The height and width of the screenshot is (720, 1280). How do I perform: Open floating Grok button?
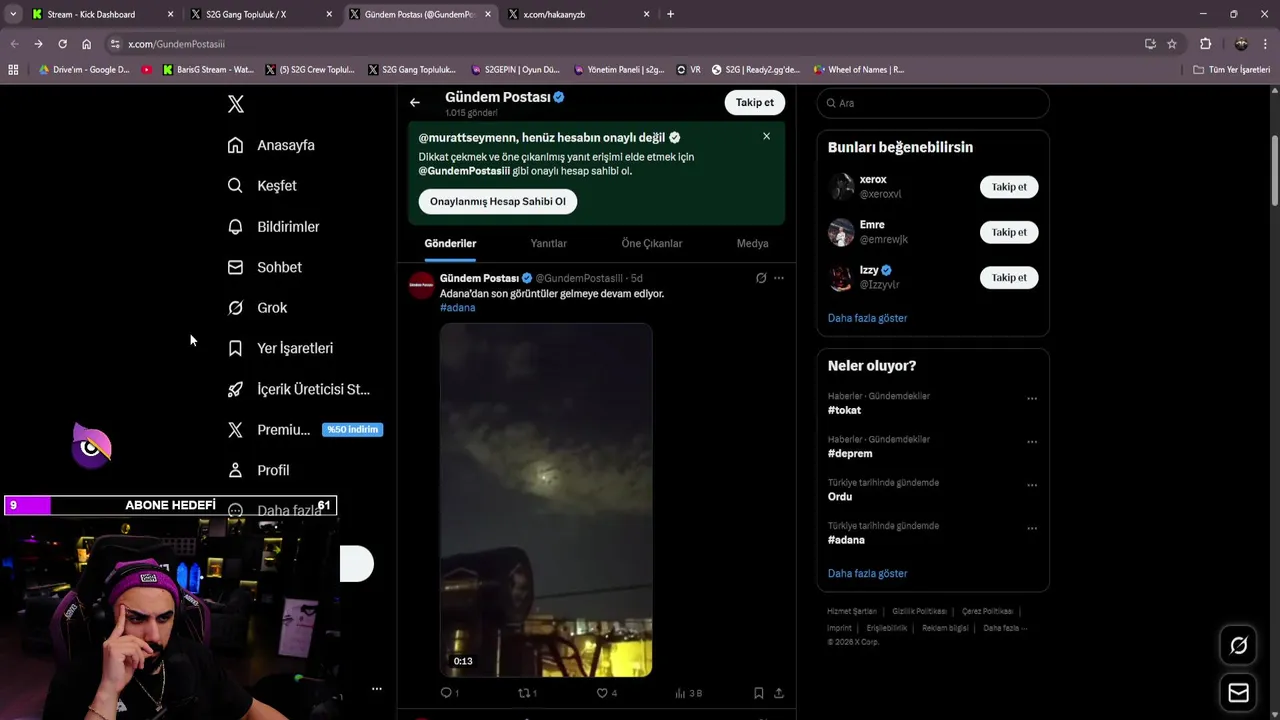1238,646
